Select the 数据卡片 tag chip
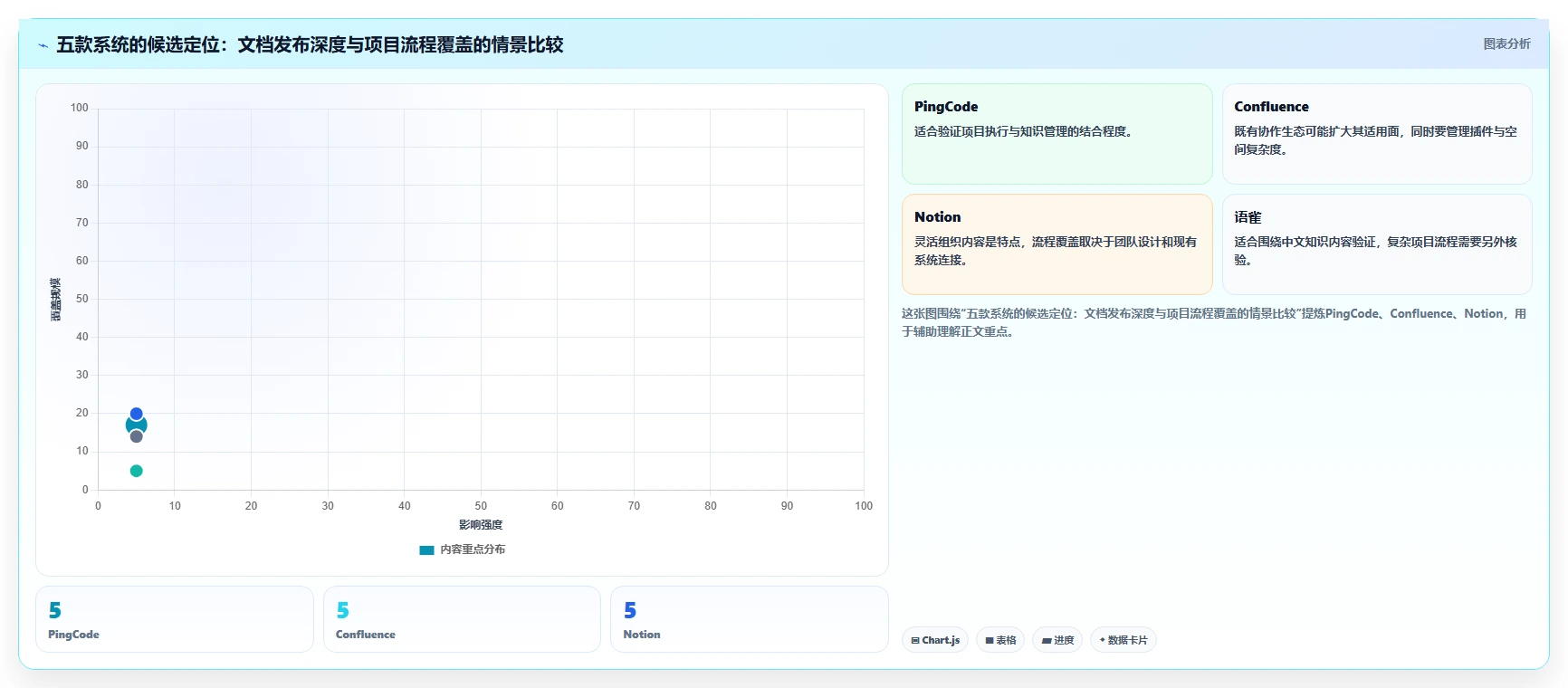This screenshot has height=688, width=1568. (x=1123, y=640)
